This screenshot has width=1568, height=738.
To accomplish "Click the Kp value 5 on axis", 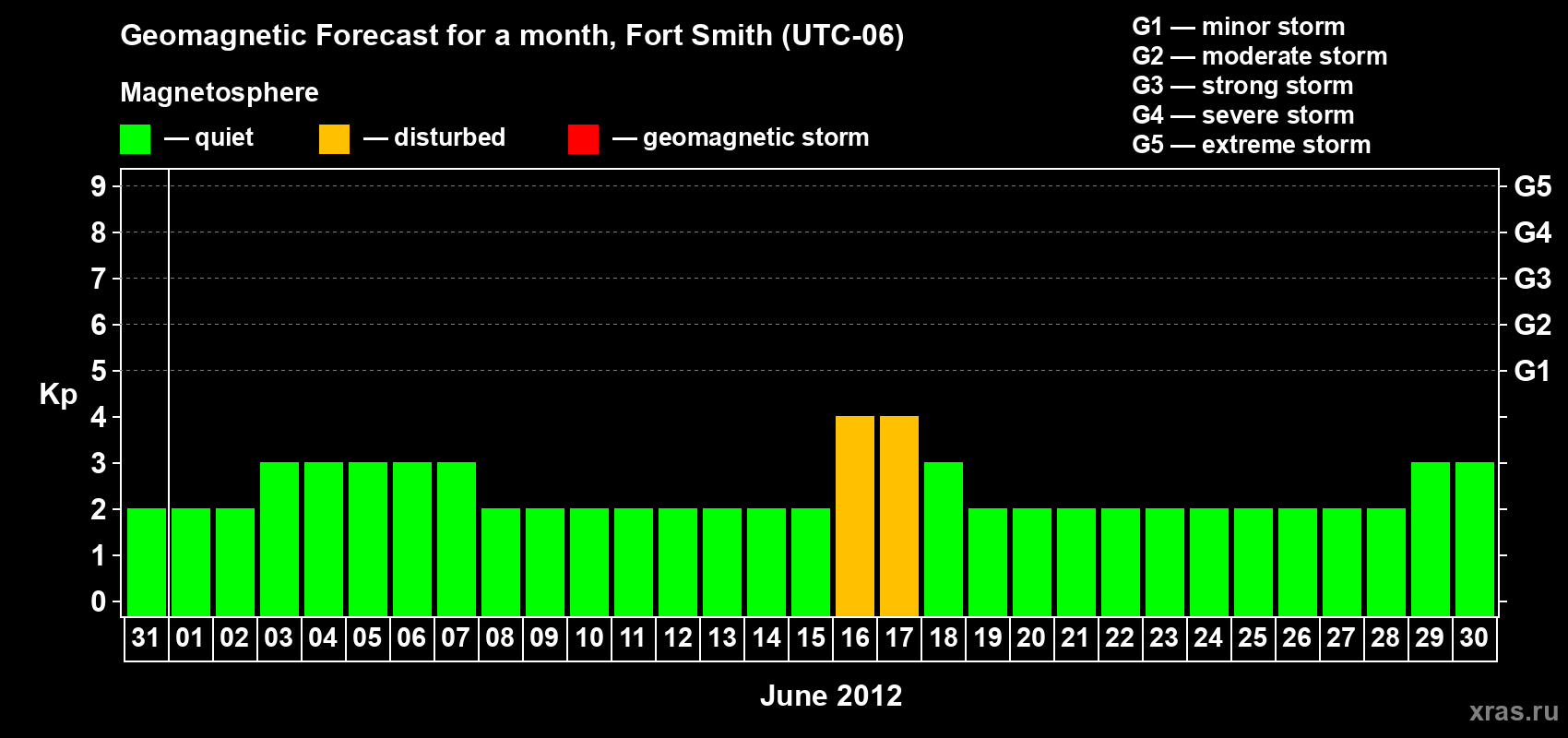I will [99, 371].
